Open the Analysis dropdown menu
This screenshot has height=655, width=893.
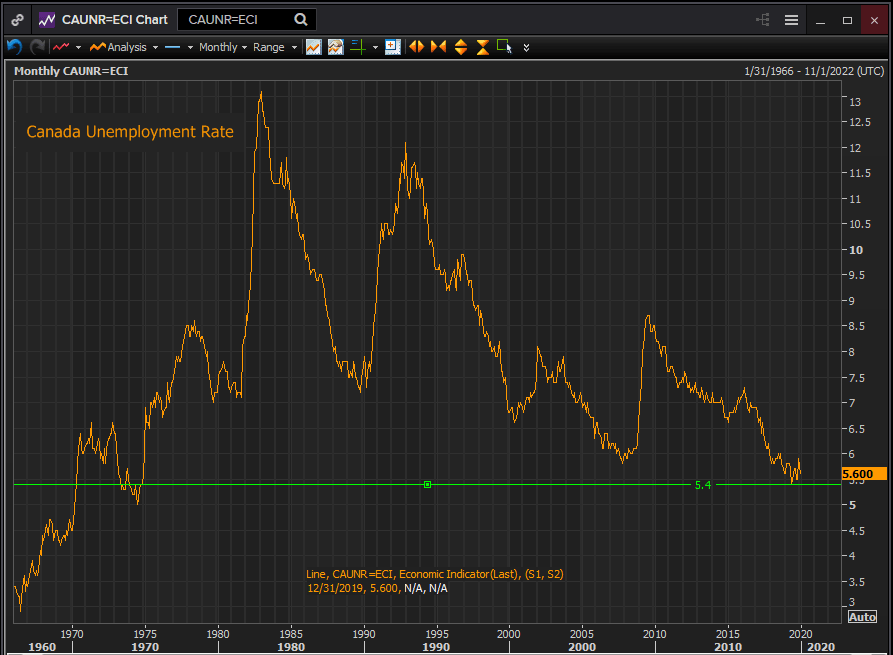pyautogui.click(x=124, y=47)
